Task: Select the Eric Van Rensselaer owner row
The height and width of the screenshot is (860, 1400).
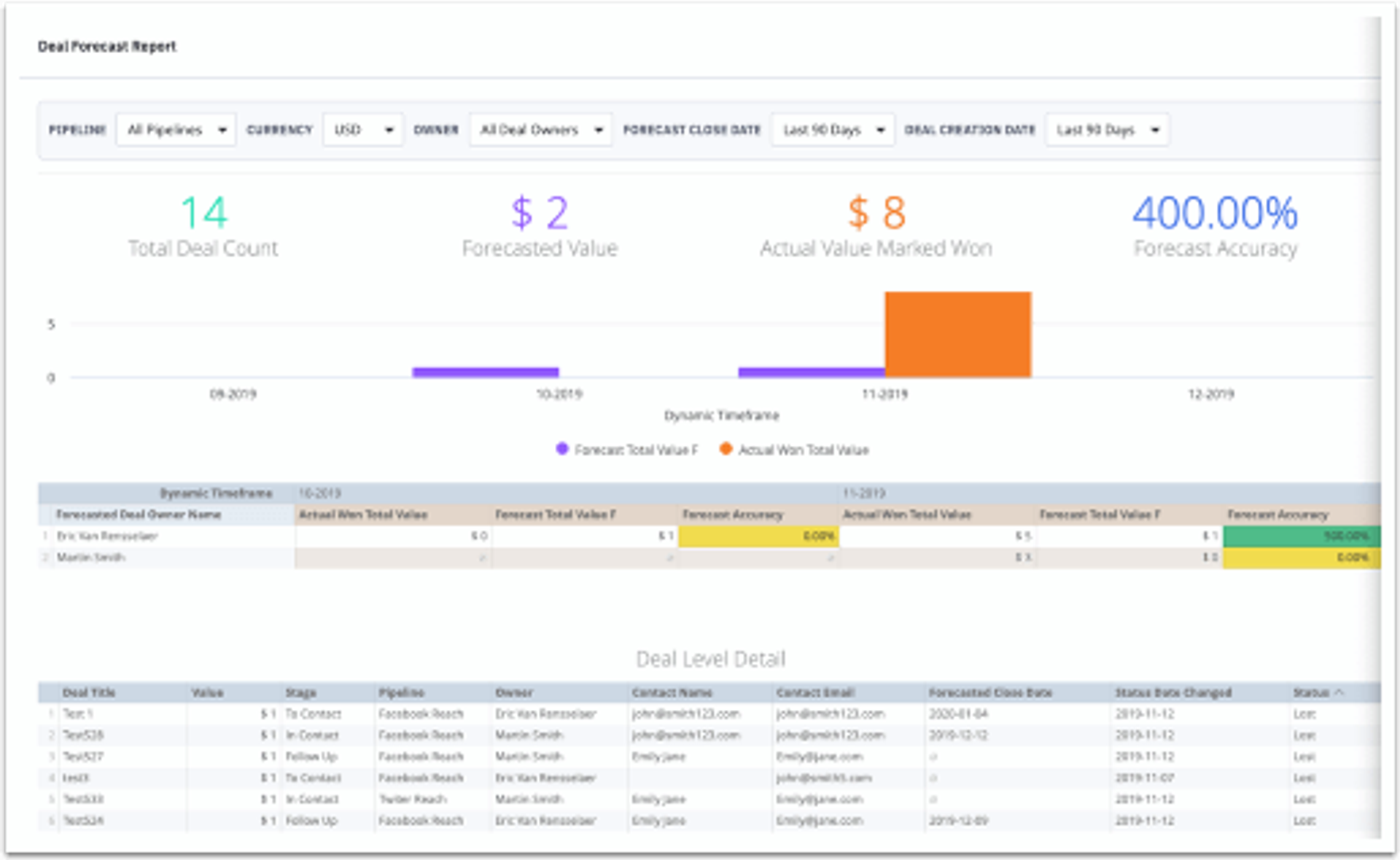Action: 108,536
